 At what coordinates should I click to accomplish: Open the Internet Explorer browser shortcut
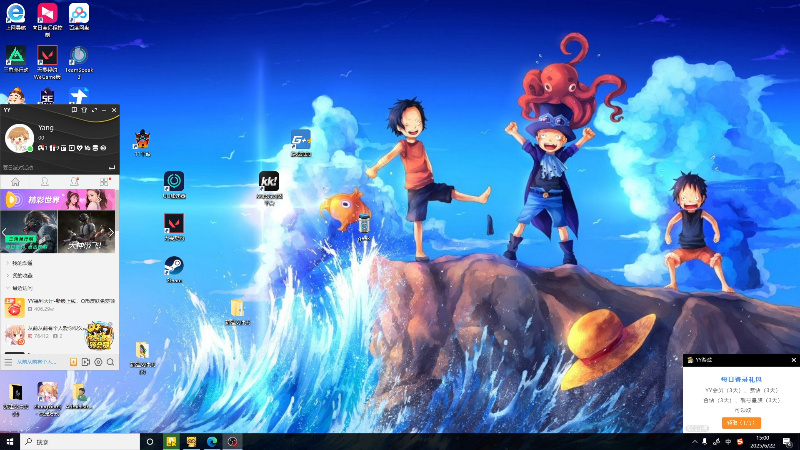pyautogui.click(x=16, y=14)
